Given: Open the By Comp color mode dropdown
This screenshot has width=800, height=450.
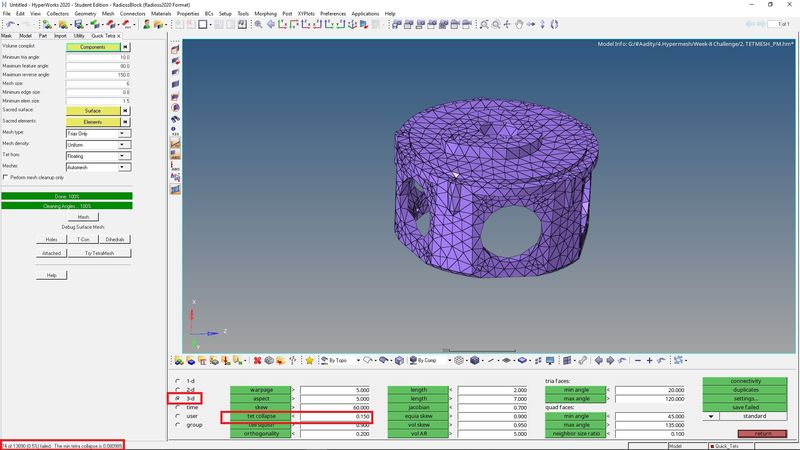Looking at the screenshot, I should click(x=449, y=361).
